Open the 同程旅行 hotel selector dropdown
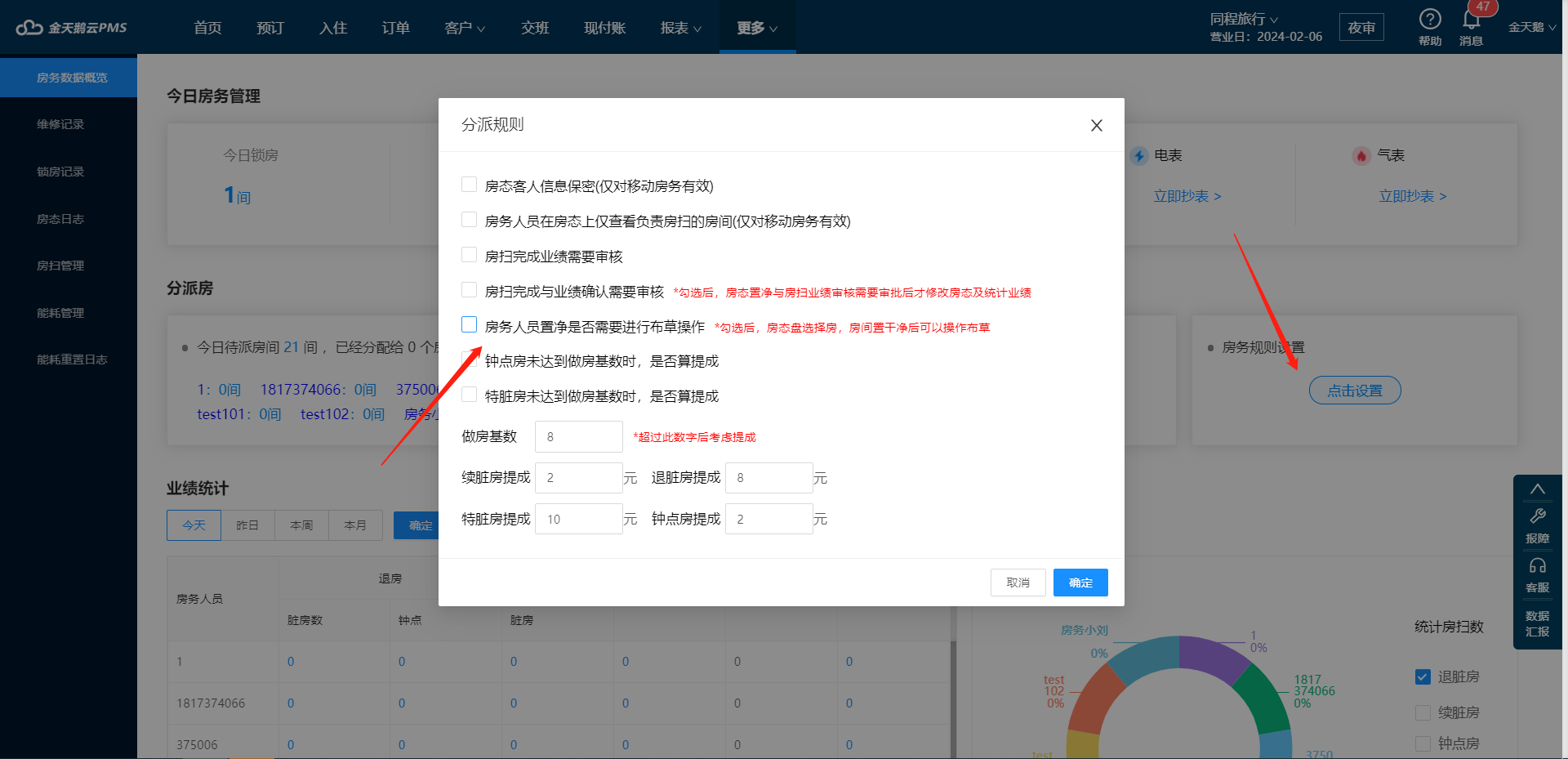1568x759 pixels. pyautogui.click(x=1245, y=19)
